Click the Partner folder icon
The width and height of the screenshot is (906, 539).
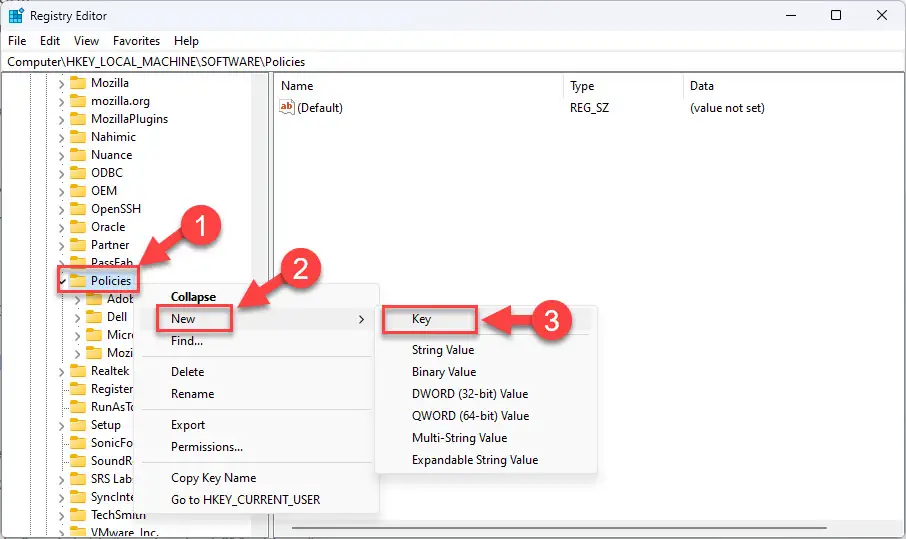[77, 245]
